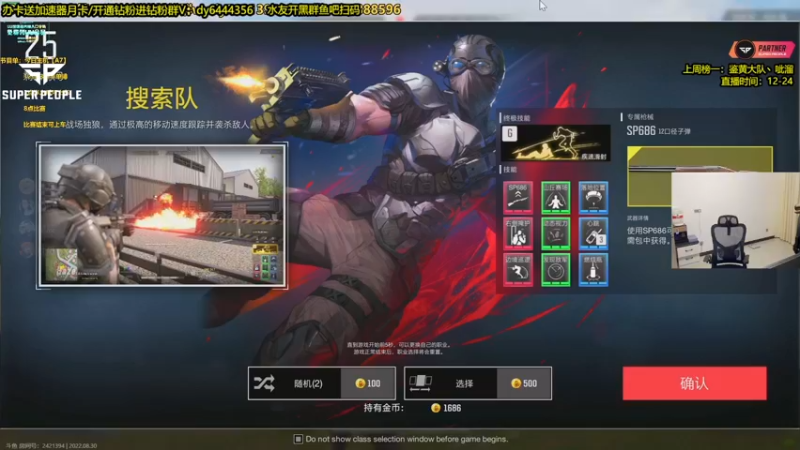Viewport: 800px width, 450px height.
Task: Open the ultimate skill G banner
Action: click(556, 143)
